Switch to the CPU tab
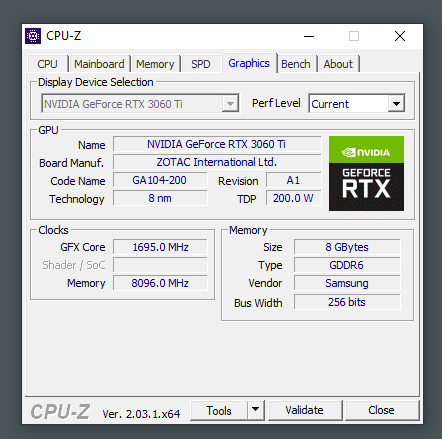This screenshot has height=439, width=442. click(48, 64)
